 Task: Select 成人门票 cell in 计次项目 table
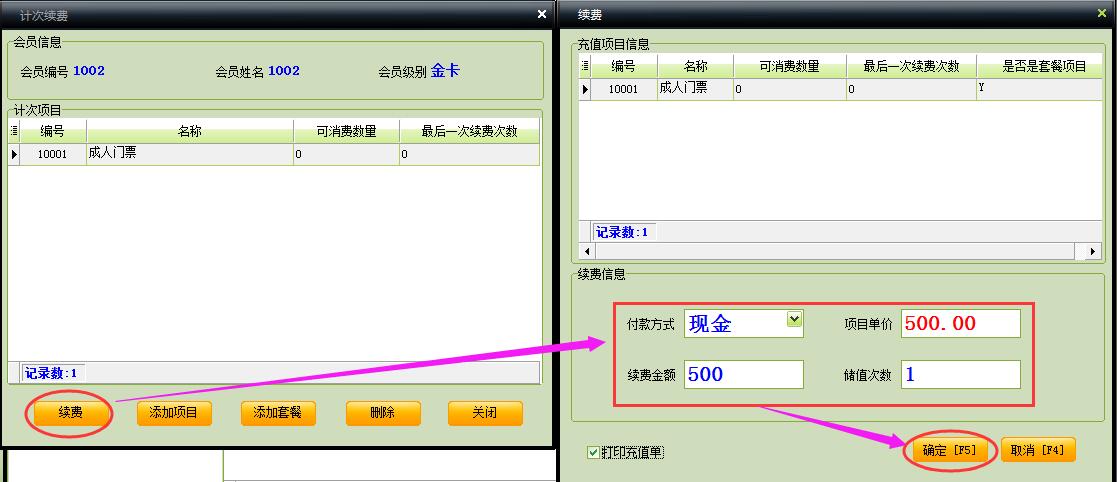click(190, 154)
